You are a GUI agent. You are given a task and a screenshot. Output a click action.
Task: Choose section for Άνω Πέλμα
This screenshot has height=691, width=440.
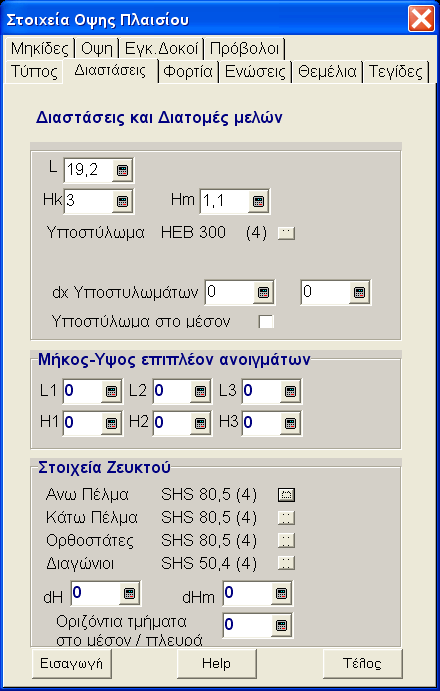click(x=286, y=495)
